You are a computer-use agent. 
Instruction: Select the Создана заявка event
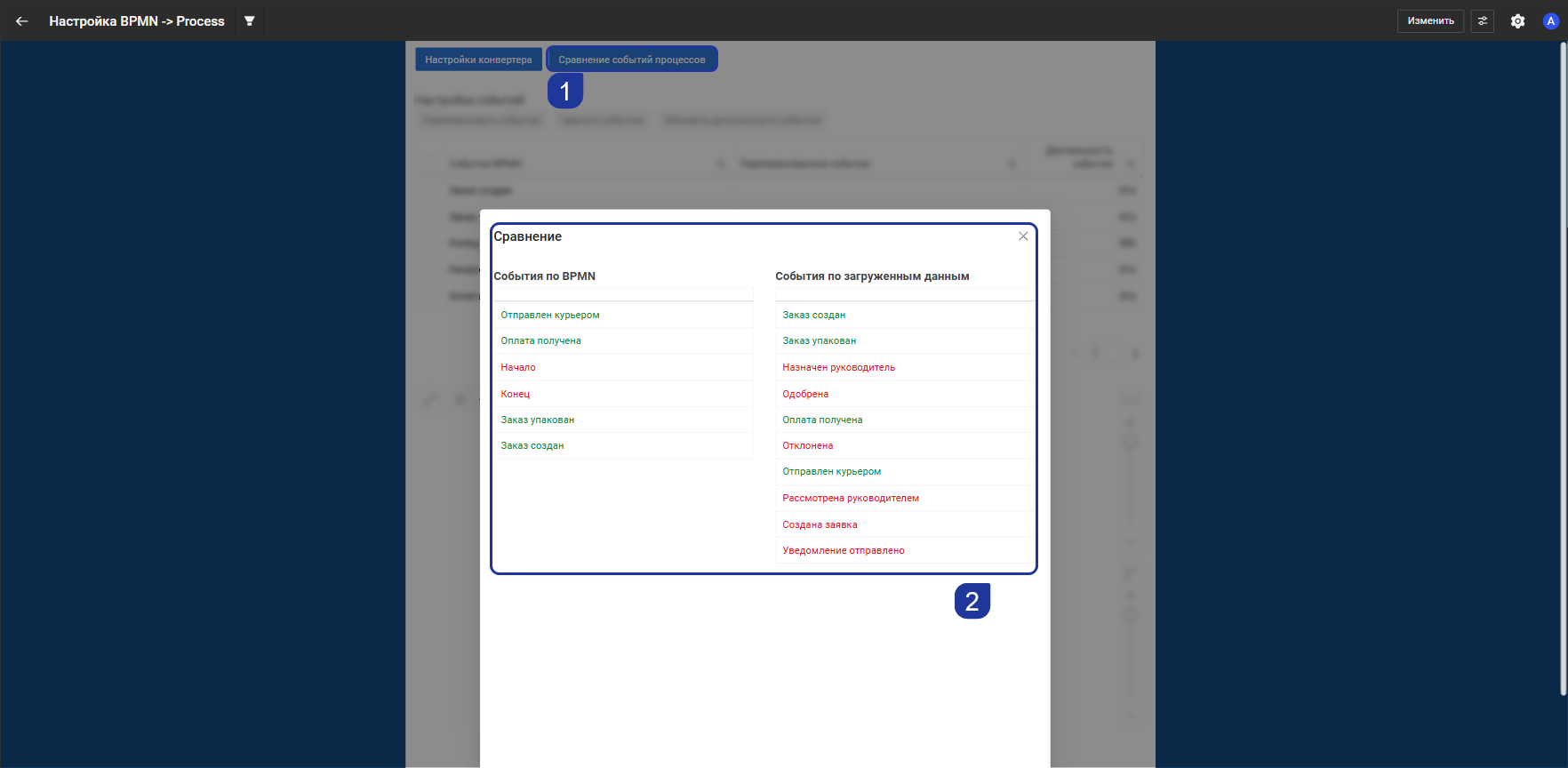[820, 525]
